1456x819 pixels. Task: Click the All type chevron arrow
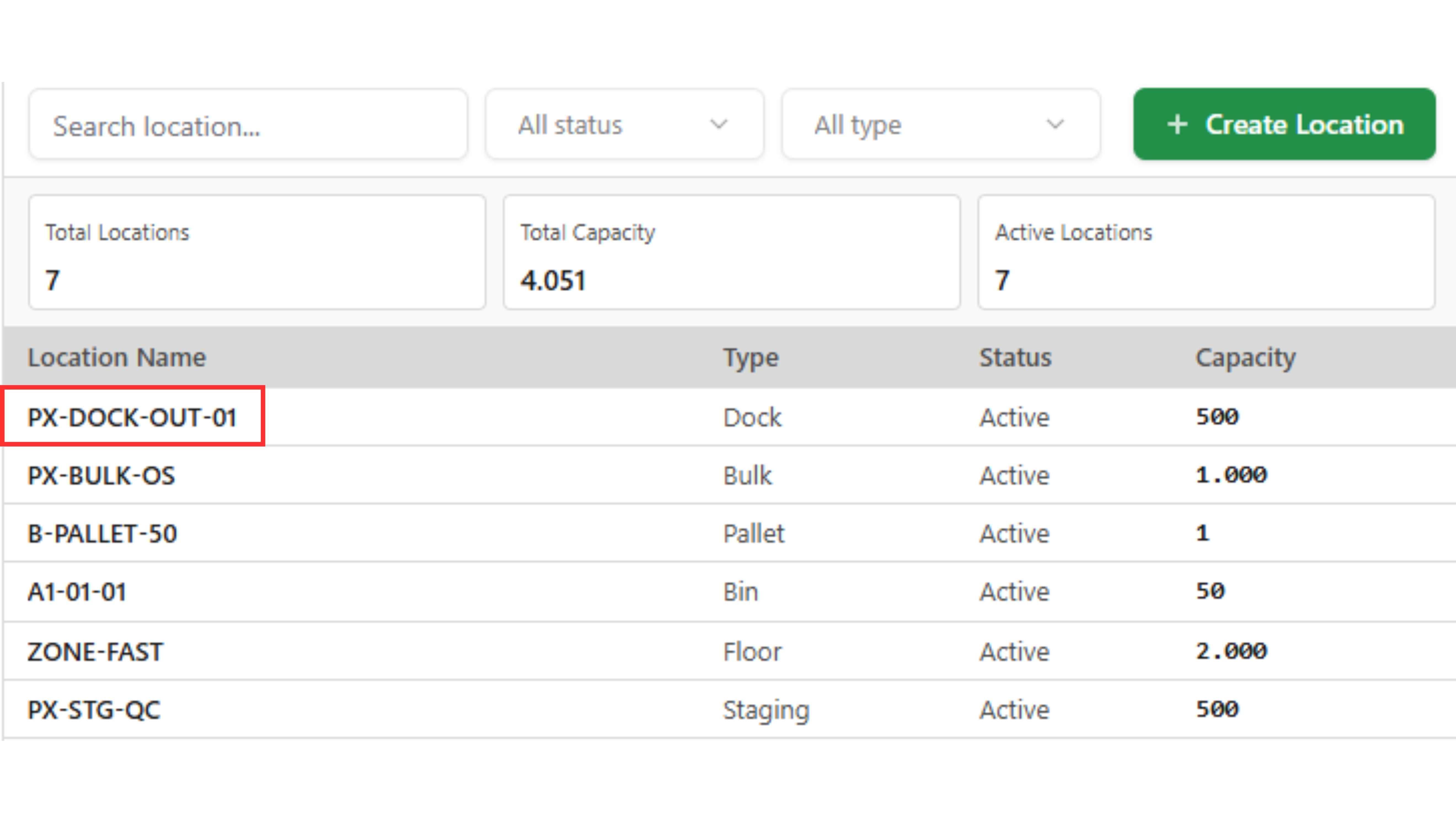pyautogui.click(x=1055, y=124)
